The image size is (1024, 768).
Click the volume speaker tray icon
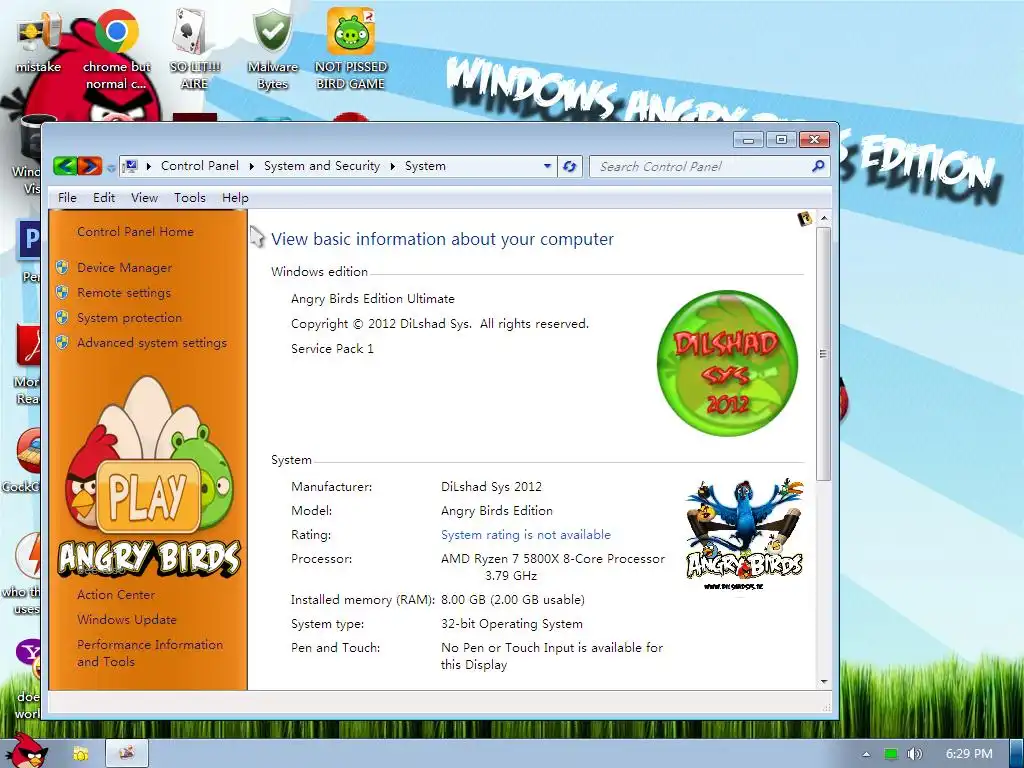[914, 754]
